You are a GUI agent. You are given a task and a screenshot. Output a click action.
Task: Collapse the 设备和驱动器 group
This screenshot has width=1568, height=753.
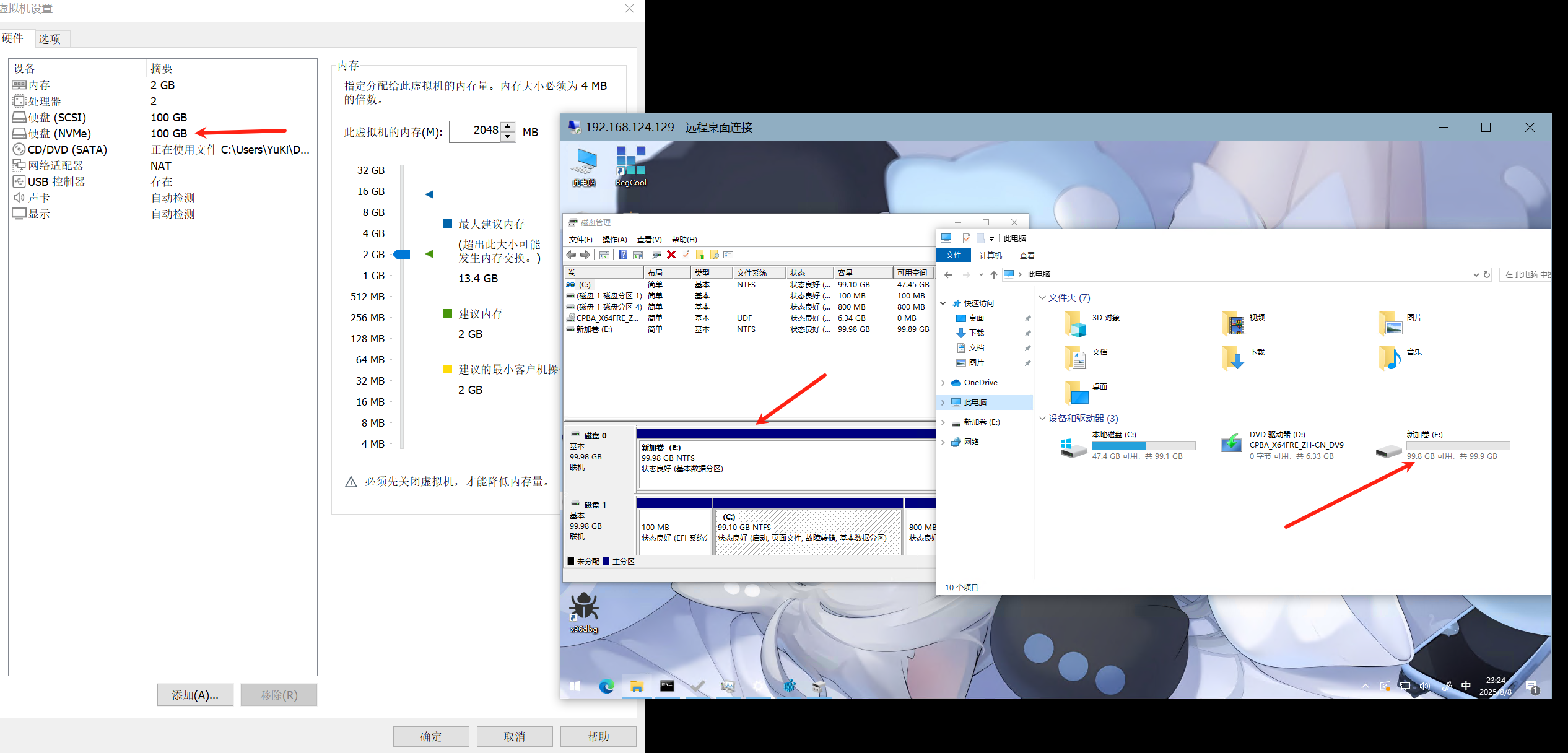click(x=1042, y=419)
